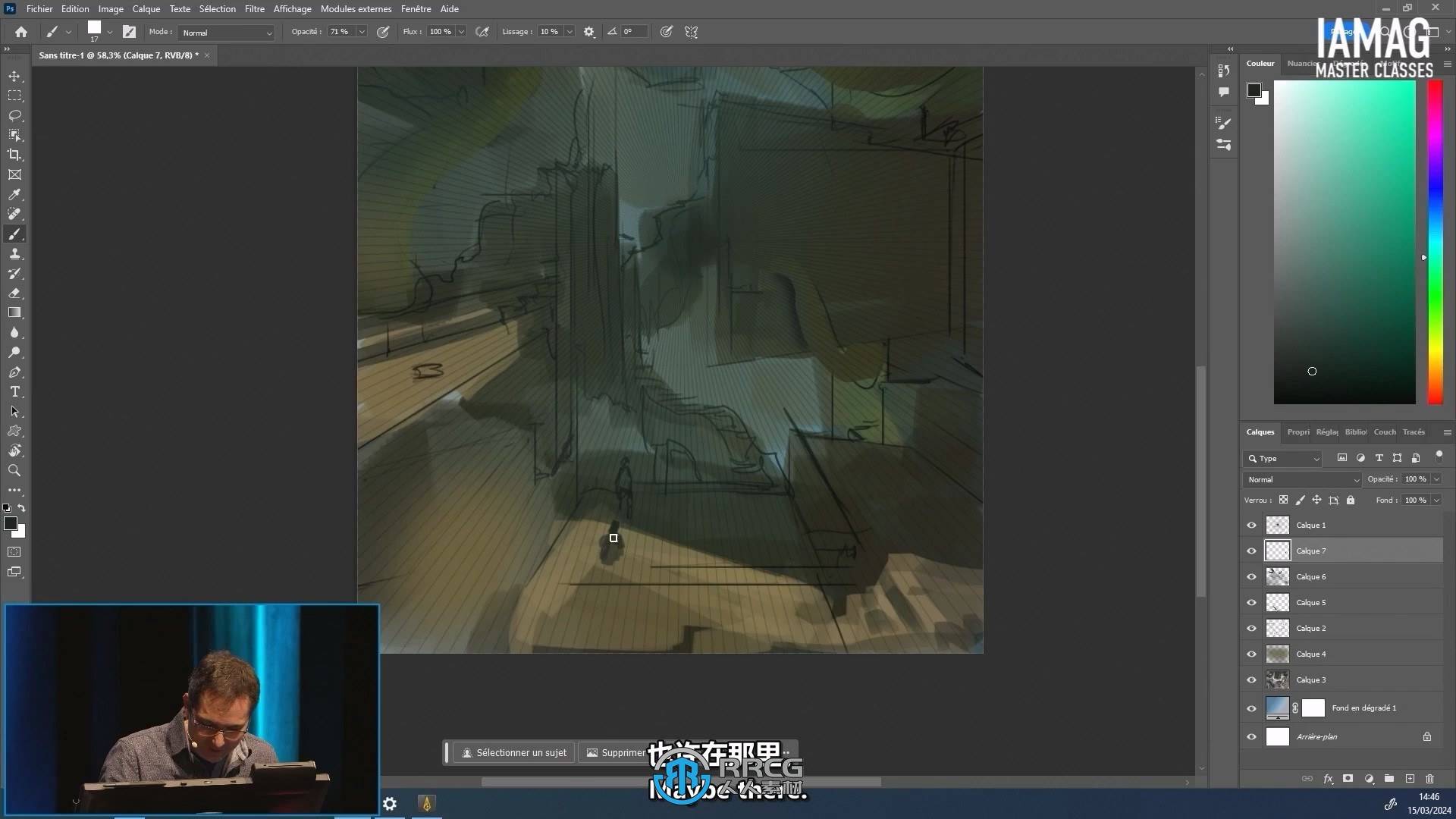Create a new layer icon in Layers panel
The width and height of the screenshot is (1456, 819).
click(x=1410, y=779)
